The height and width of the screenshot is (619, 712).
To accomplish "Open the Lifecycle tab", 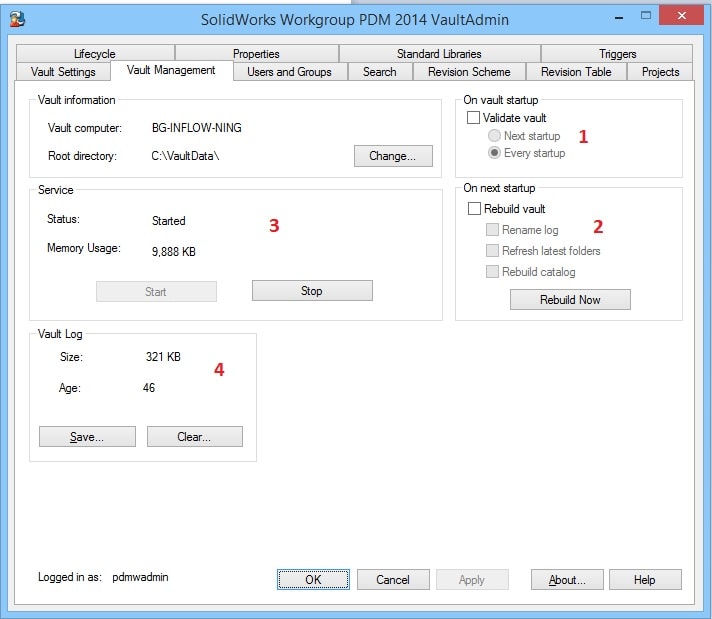I will (94, 54).
